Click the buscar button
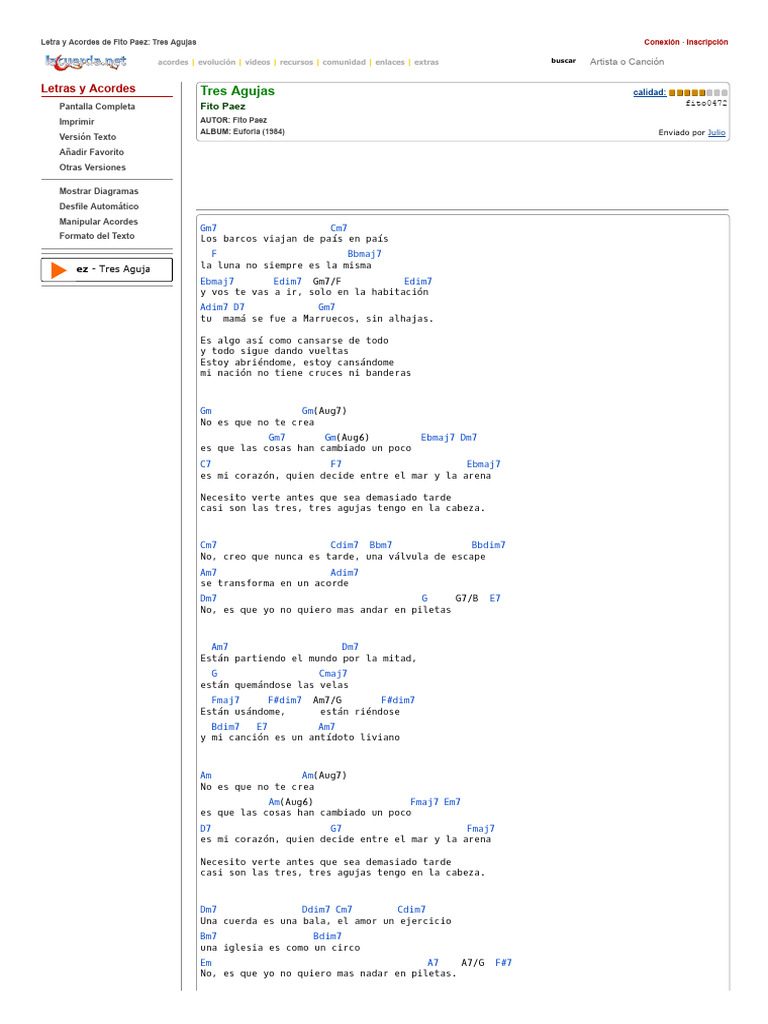 click(563, 61)
